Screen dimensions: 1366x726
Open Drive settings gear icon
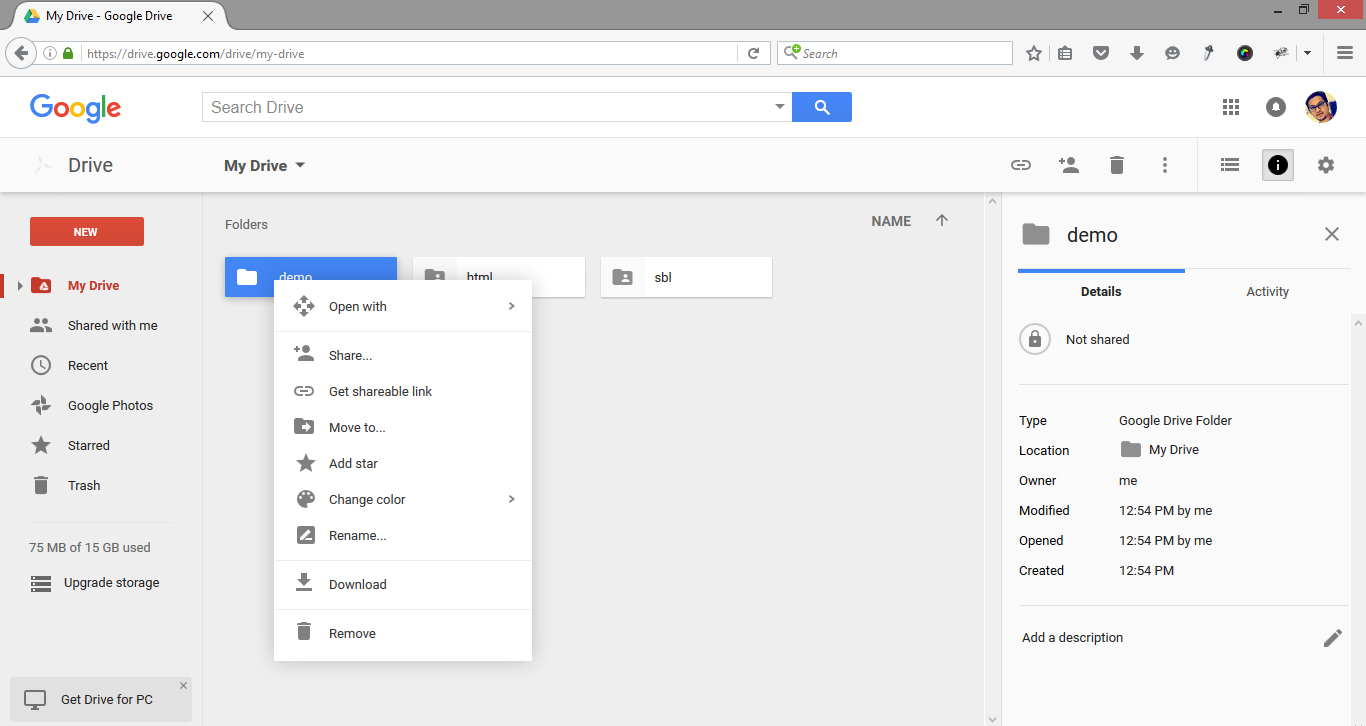tap(1326, 165)
